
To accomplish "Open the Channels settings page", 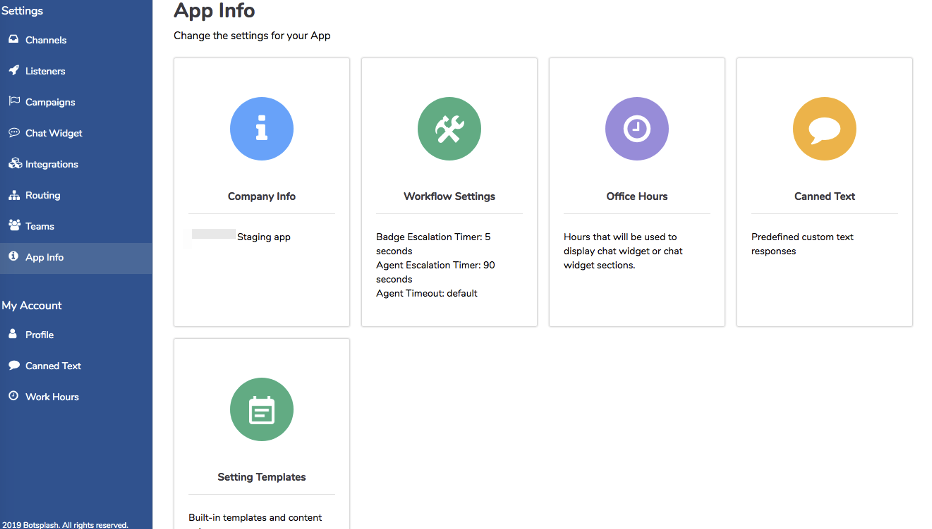I will point(46,40).
